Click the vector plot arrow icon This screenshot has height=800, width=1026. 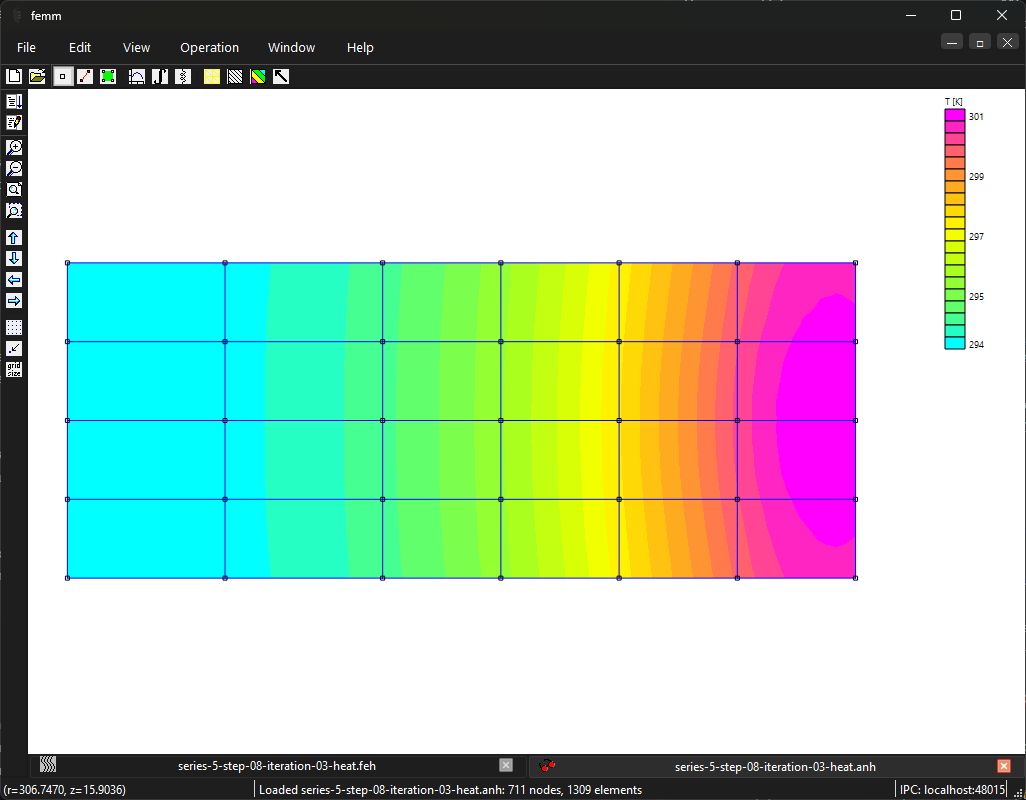coord(281,77)
